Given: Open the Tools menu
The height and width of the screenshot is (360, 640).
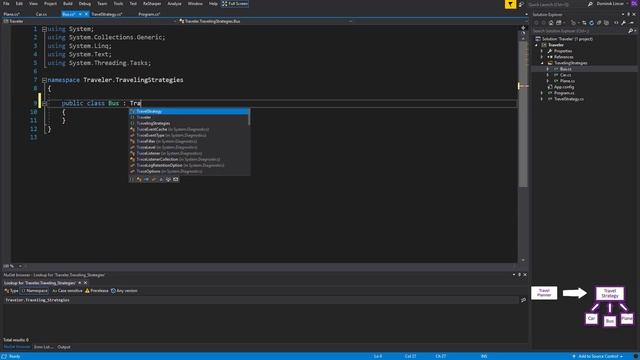Looking at the screenshot, I should (118, 4).
